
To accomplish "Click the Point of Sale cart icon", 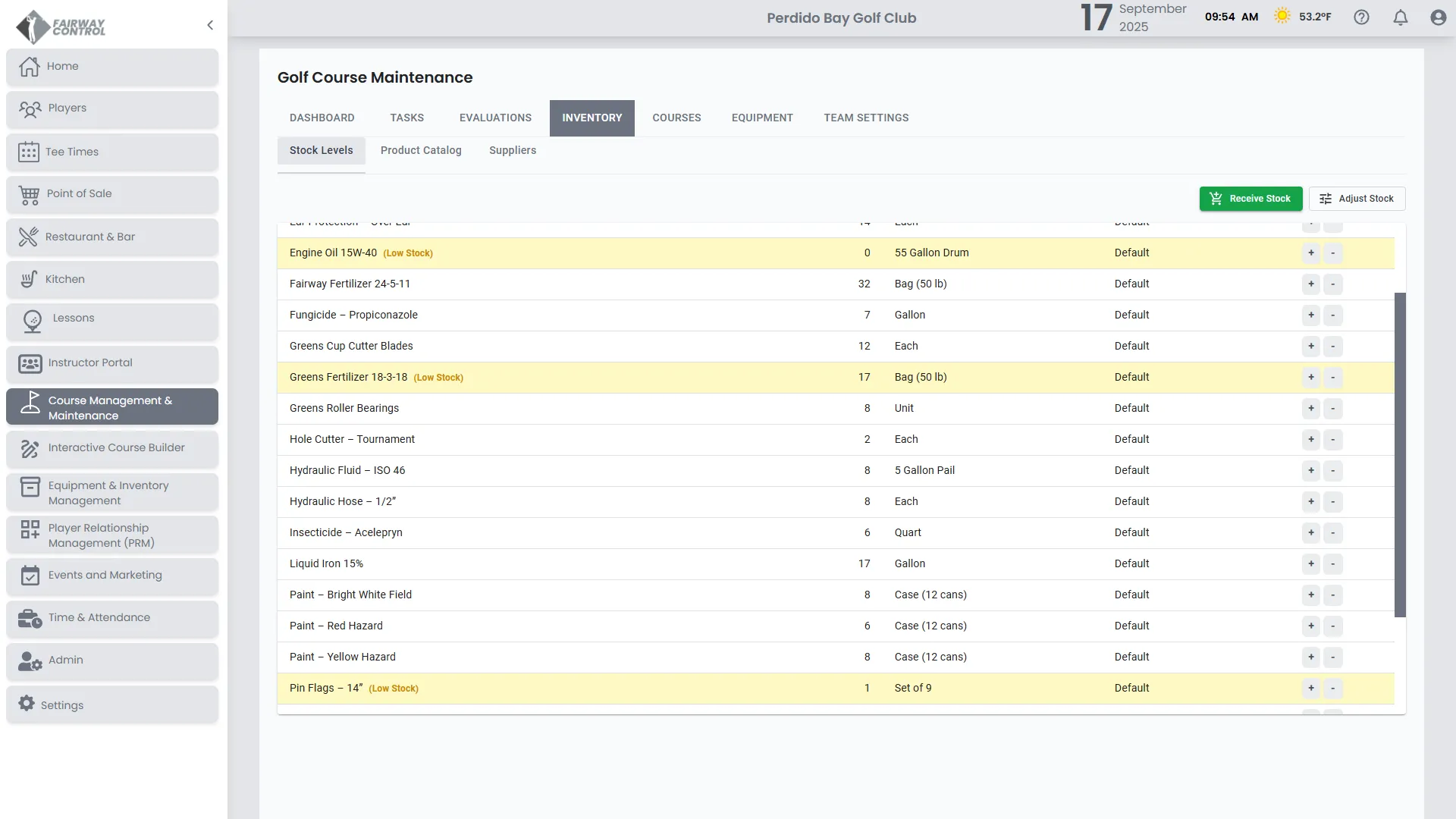I will (x=29, y=195).
